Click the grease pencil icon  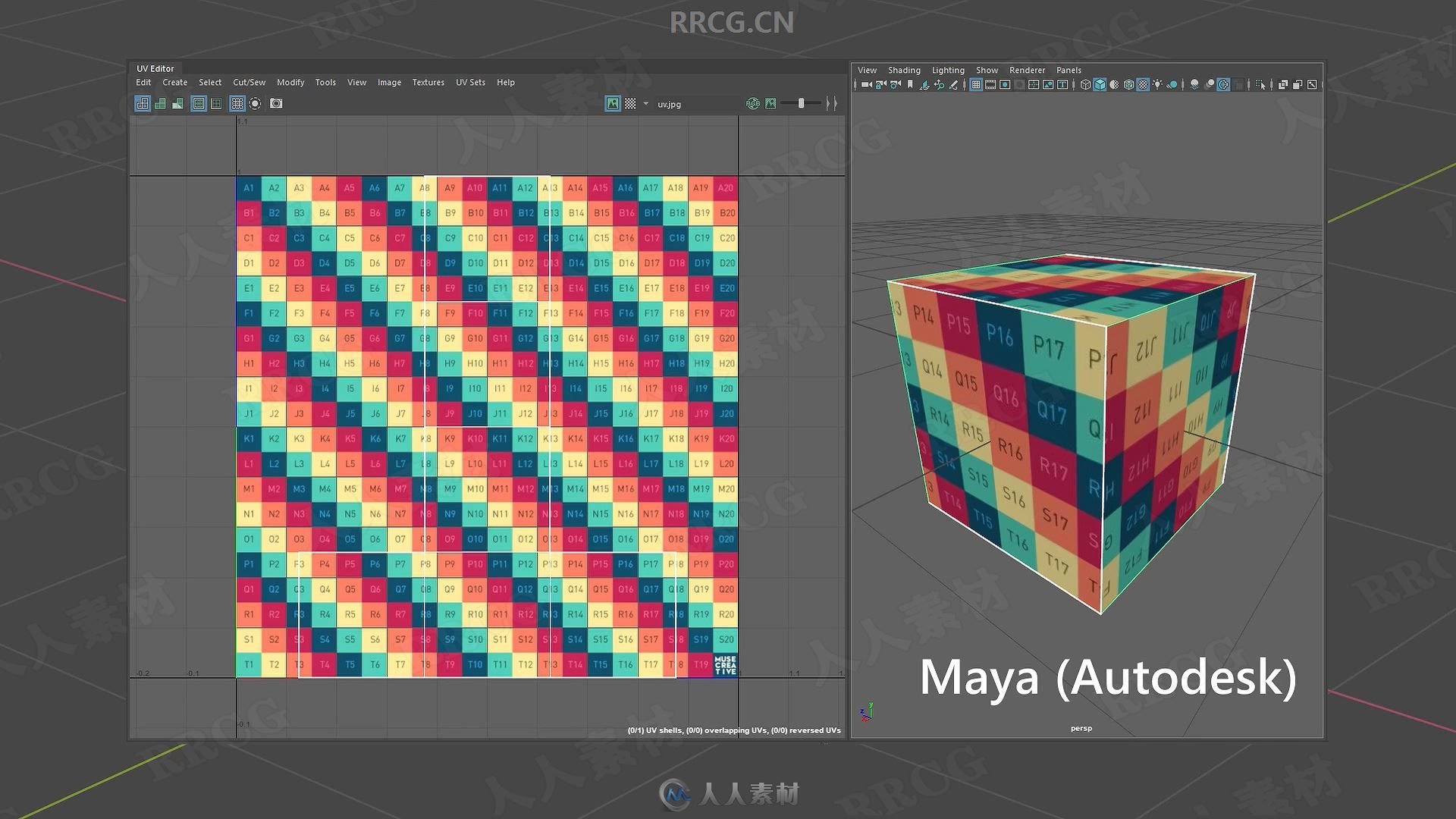click(953, 85)
